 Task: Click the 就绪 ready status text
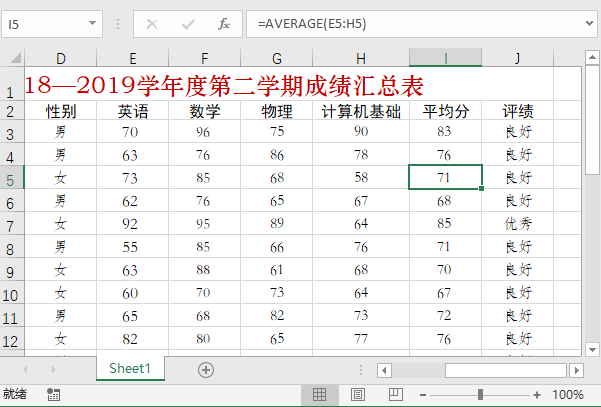click(x=15, y=394)
